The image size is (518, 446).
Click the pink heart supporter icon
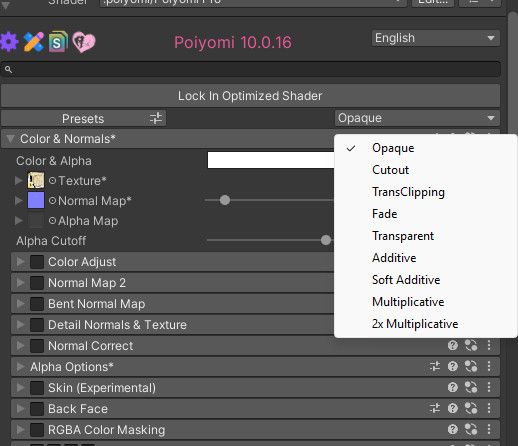coord(84,42)
